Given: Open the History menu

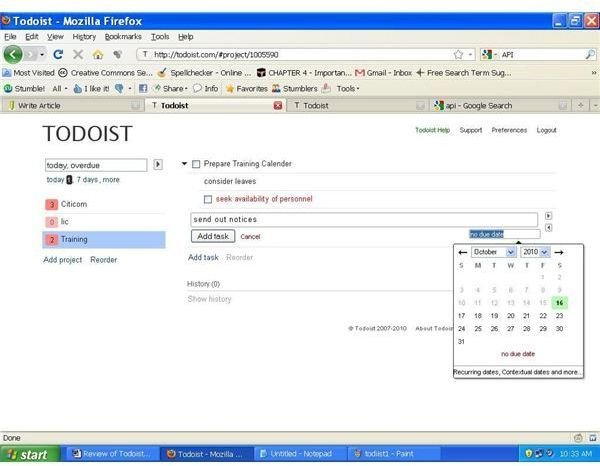Looking at the screenshot, I should [x=84, y=37].
